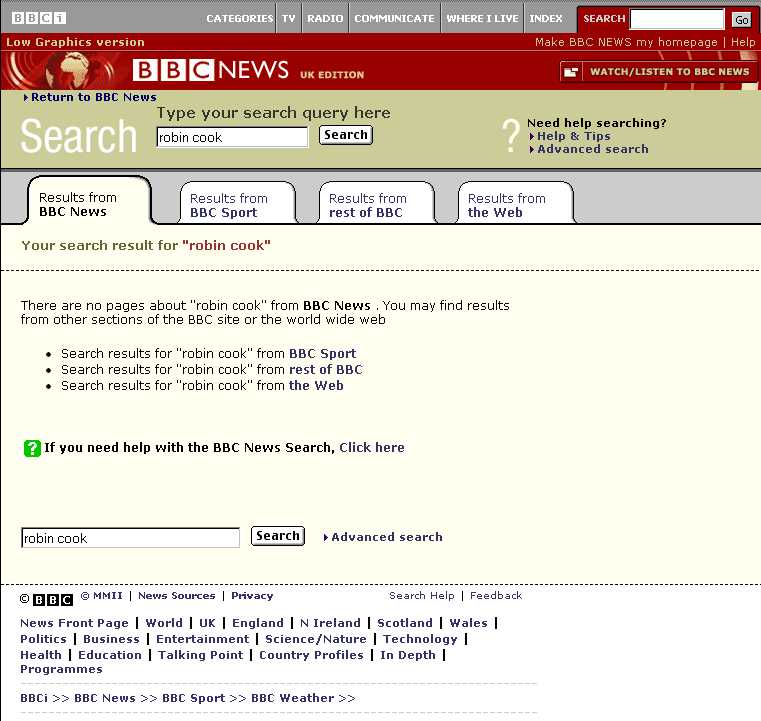Open Education section link
The image size is (761, 721).
pyautogui.click(x=110, y=655)
